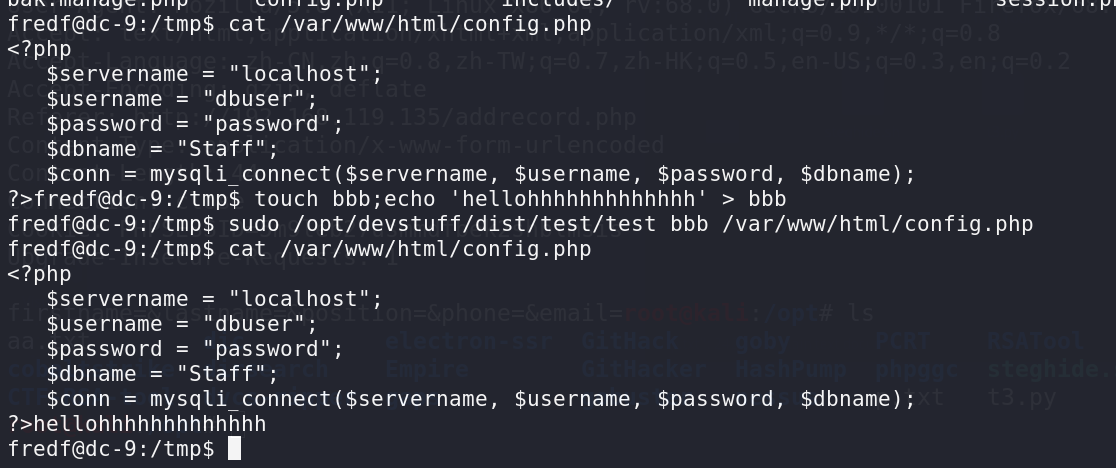The width and height of the screenshot is (1116, 468).
Task: Click the 'sudo' word in the devstuff test command
Action: point(254,224)
